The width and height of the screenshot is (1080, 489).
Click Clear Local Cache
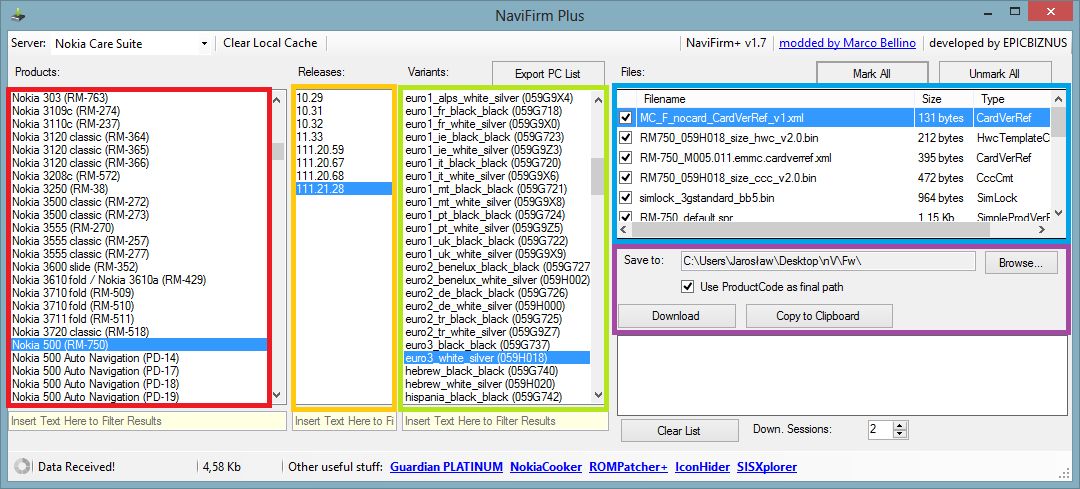pyautogui.click(x=270, y=43)
